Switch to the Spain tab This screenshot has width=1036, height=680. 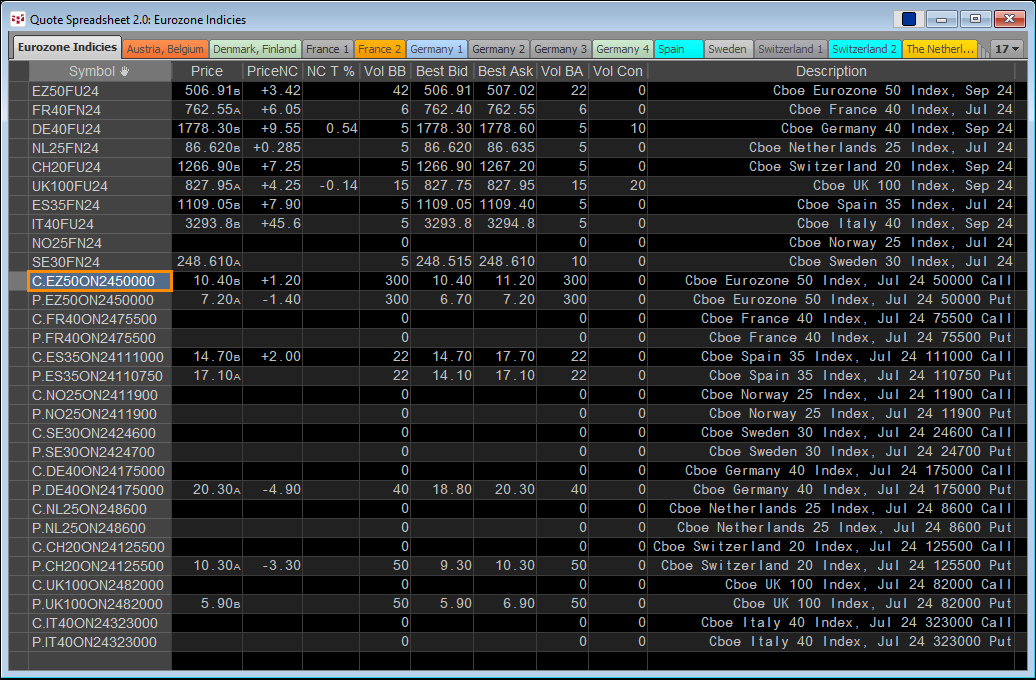tap(678, 49)
